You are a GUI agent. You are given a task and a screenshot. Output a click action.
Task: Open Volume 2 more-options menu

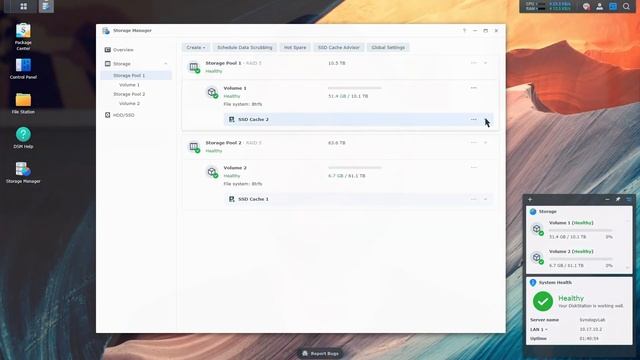(473, 167)
